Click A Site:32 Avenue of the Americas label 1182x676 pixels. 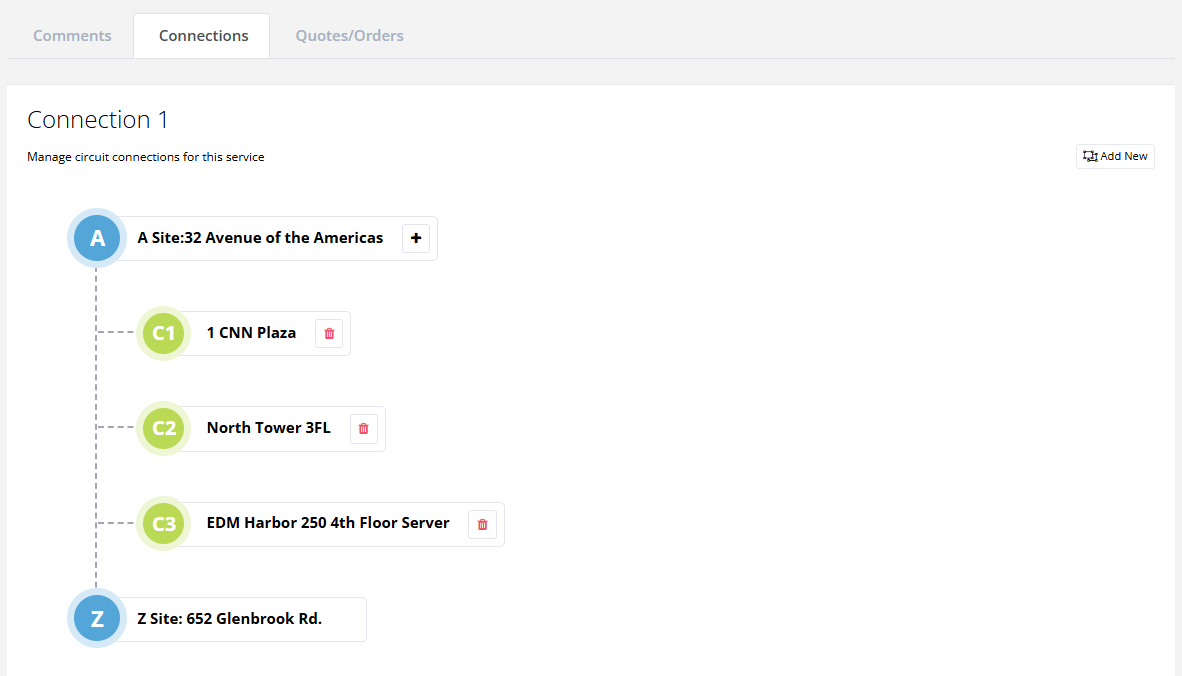261,238
